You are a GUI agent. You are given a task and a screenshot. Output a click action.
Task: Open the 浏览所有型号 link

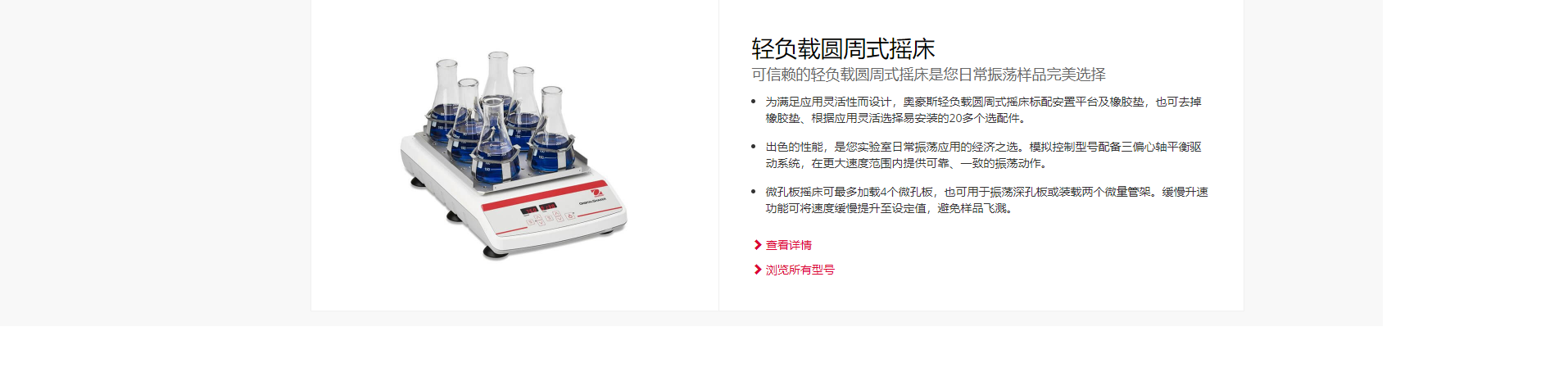tap(800, 270)
